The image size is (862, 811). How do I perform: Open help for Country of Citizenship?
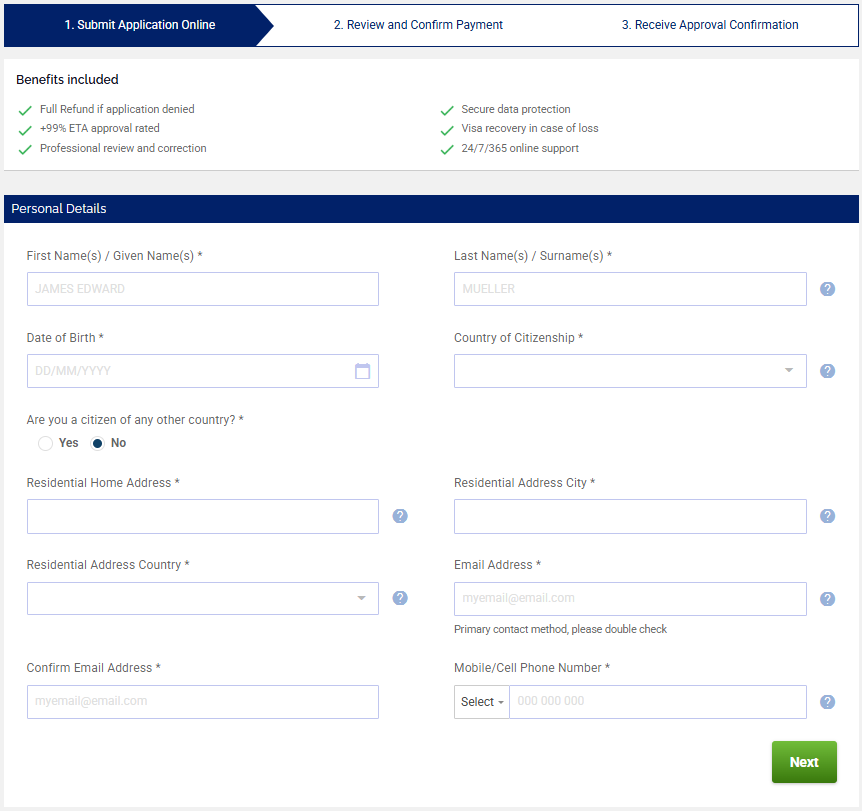[x=827, y=371]
